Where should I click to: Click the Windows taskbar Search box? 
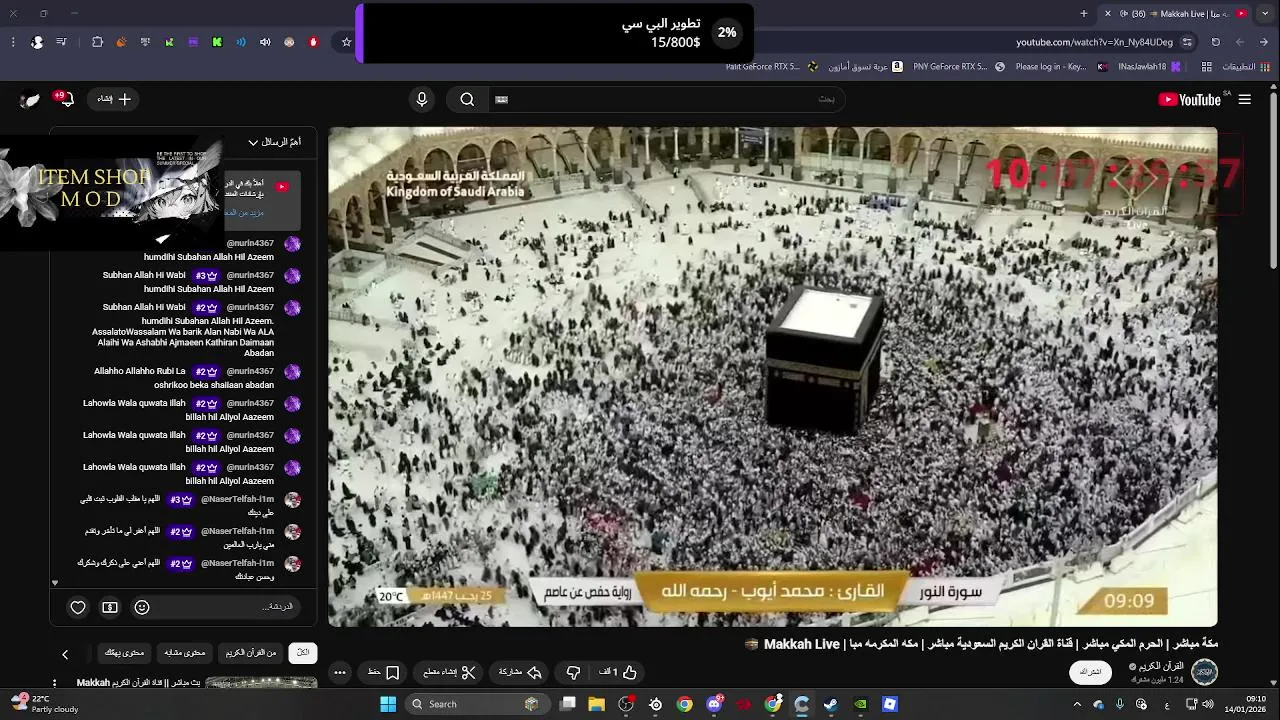[x=476, y=704]
